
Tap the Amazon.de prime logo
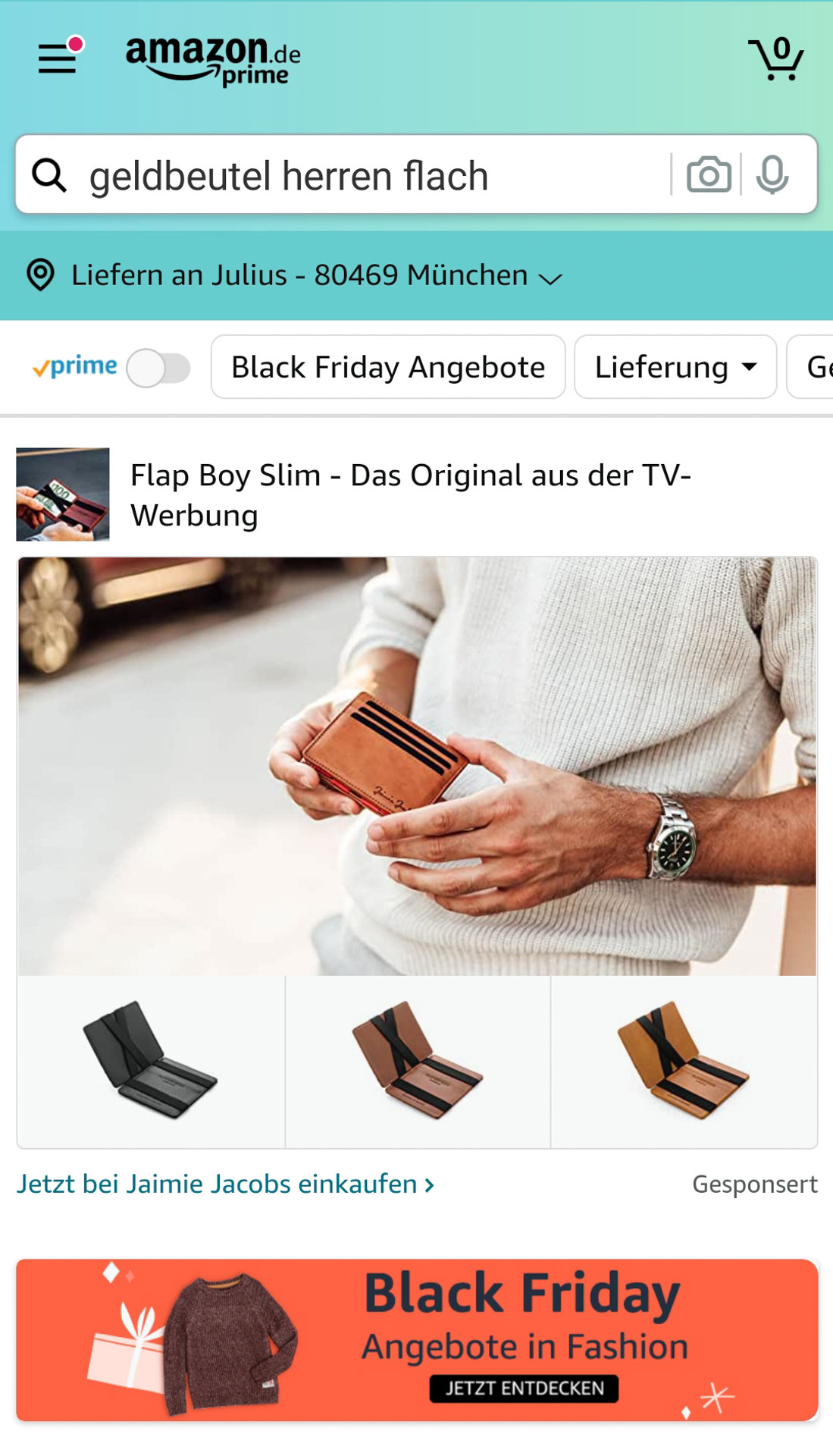pyautogui.click(x=213, y=61)
